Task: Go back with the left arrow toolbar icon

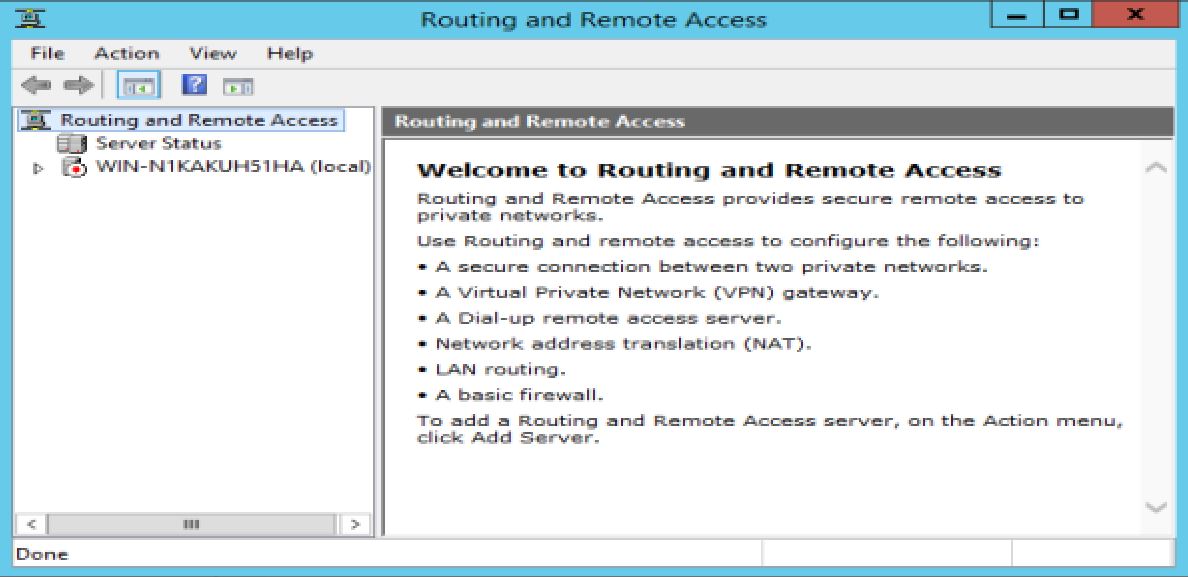Action: tap(35, 86)
